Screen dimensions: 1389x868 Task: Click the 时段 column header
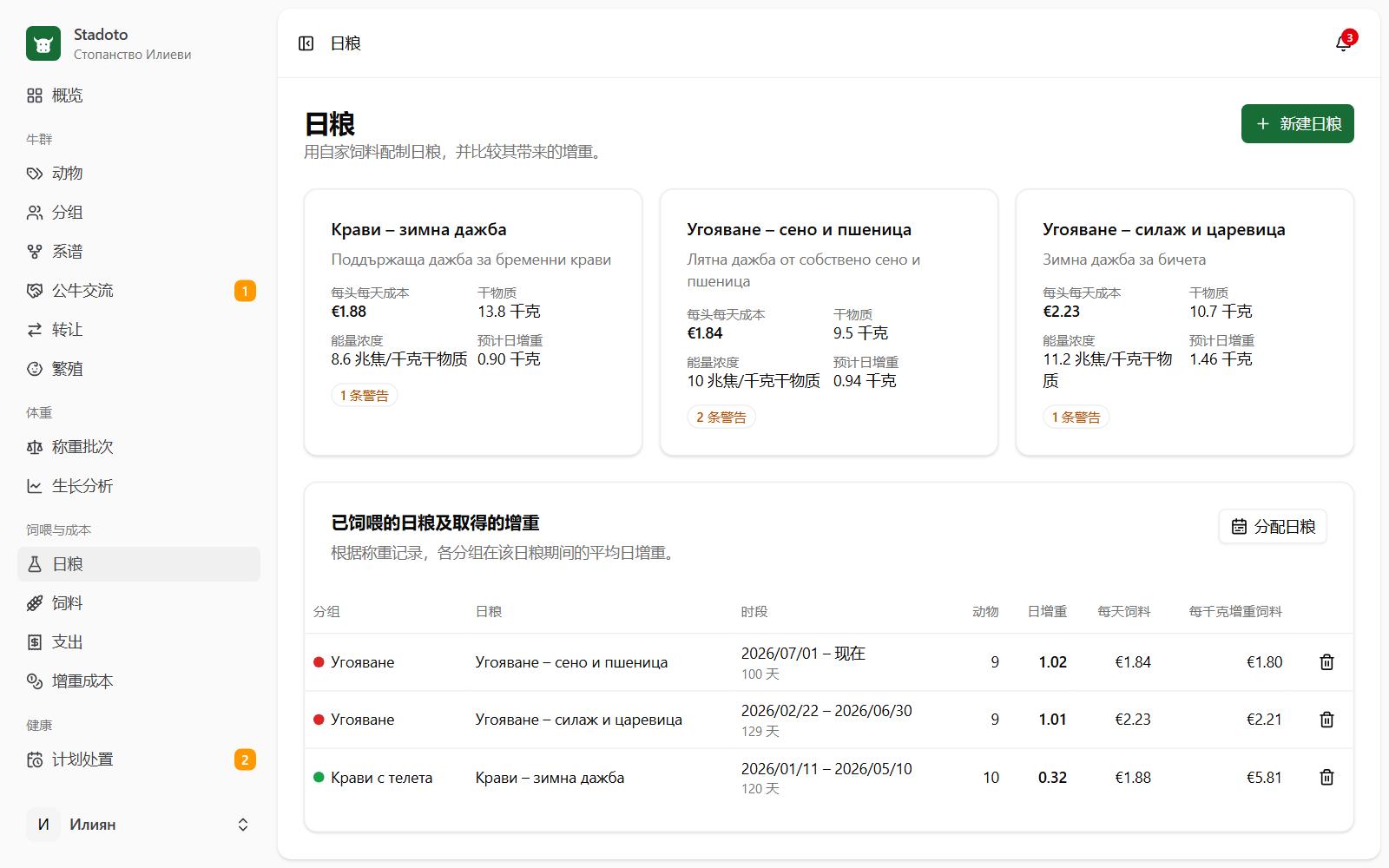pyautogui.click(x=754, y=612)
